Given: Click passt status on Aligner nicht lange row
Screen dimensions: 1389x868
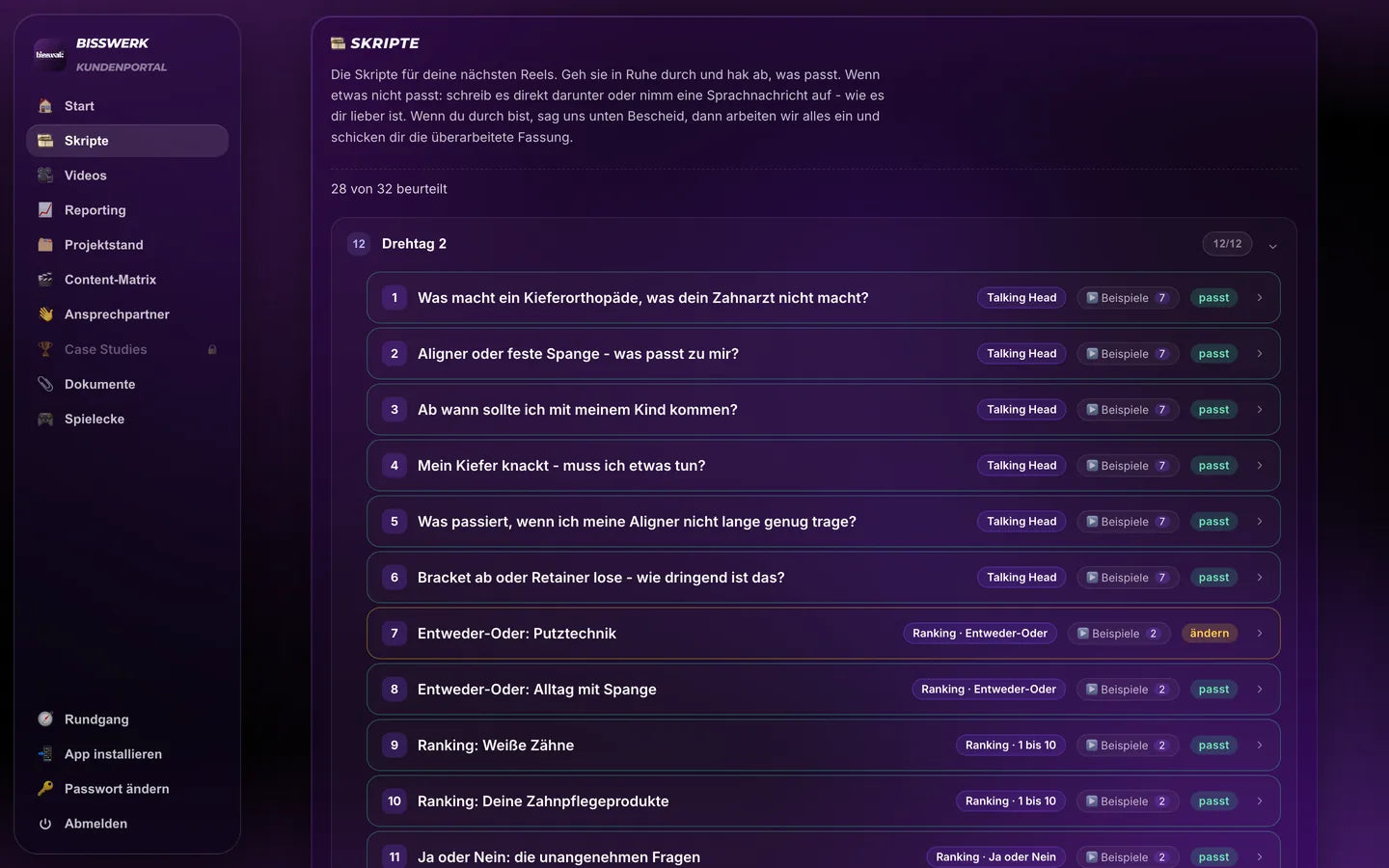Looking at the screenshot, I should [x=1213, y=522].
